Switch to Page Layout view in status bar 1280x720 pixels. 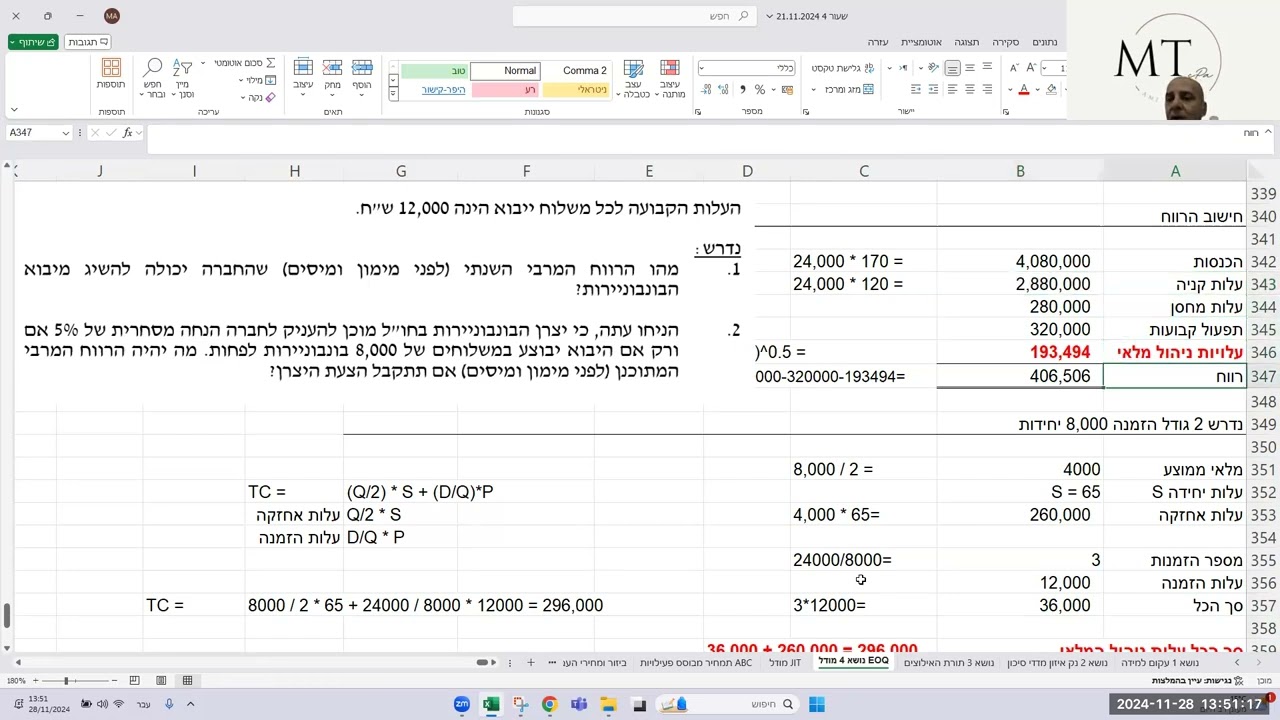(161, 681)
